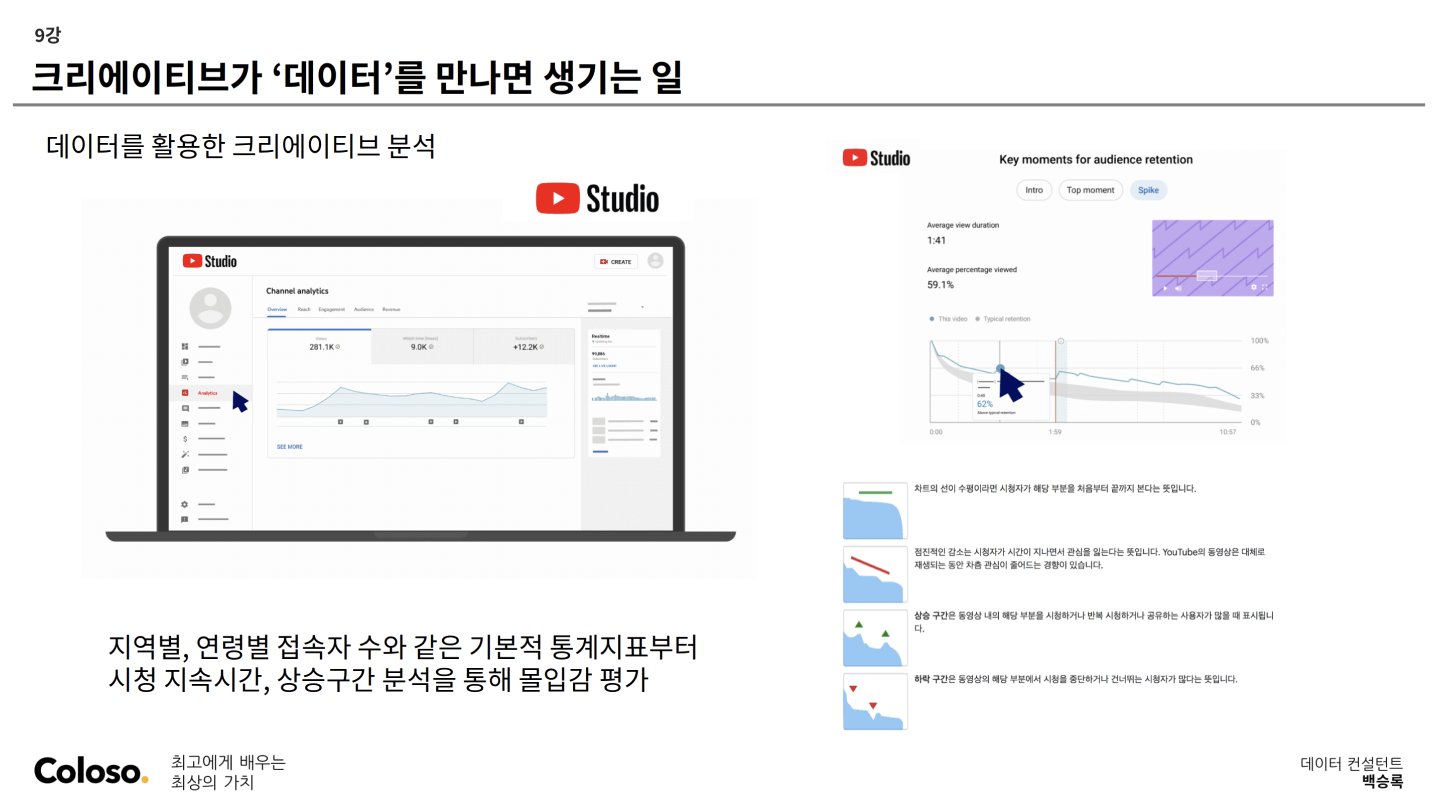The height and width of the screenshot is (810, 1440).
Task: Click the info icon above retention spike
Action: point(1061,341)
